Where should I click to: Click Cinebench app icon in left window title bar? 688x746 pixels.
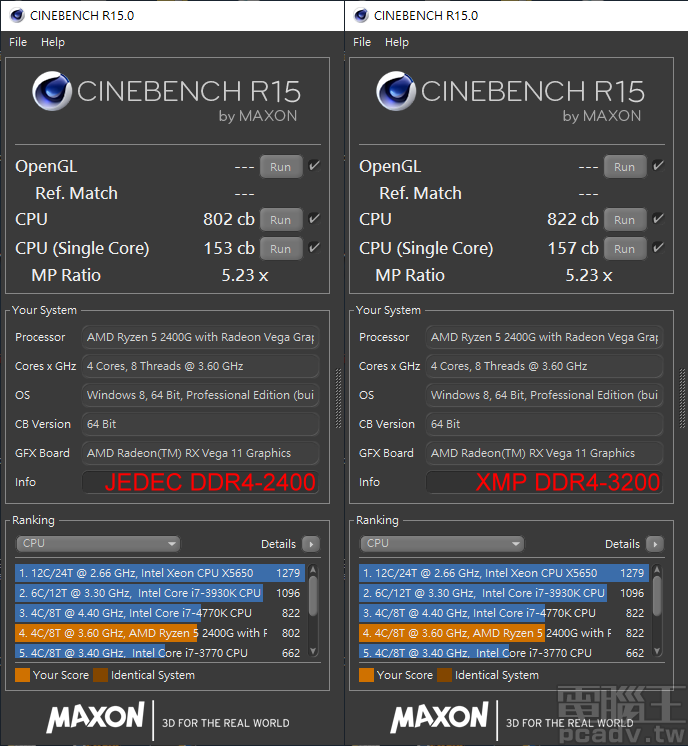[16, 15]
